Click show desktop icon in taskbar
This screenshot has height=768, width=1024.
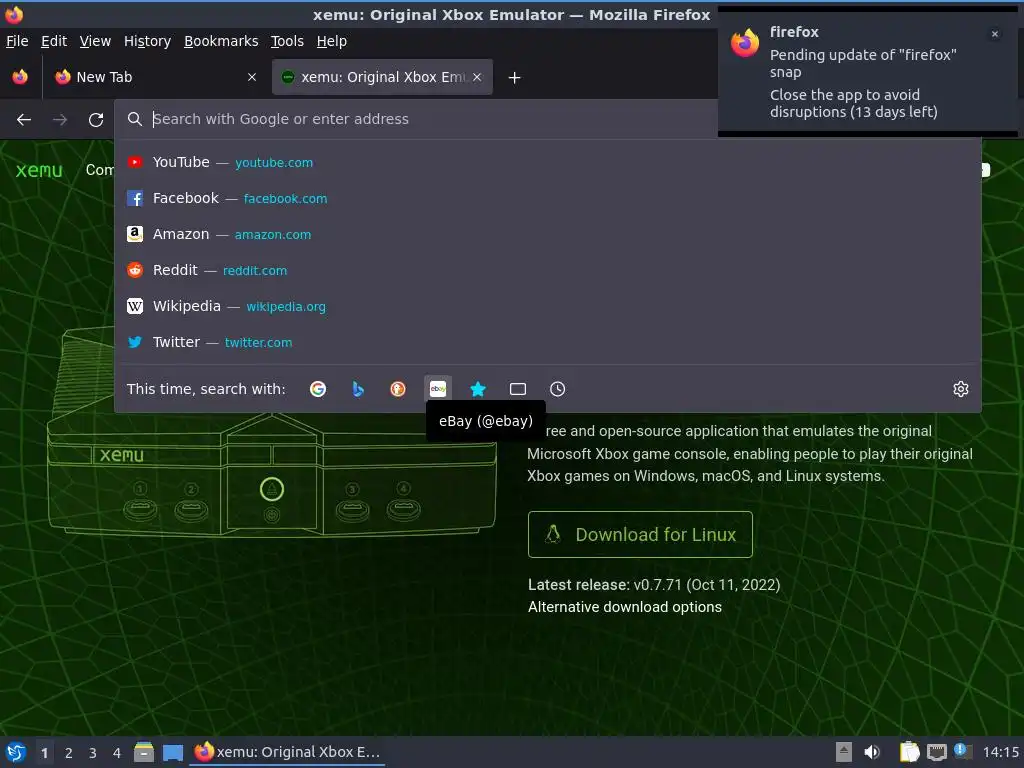173,752
